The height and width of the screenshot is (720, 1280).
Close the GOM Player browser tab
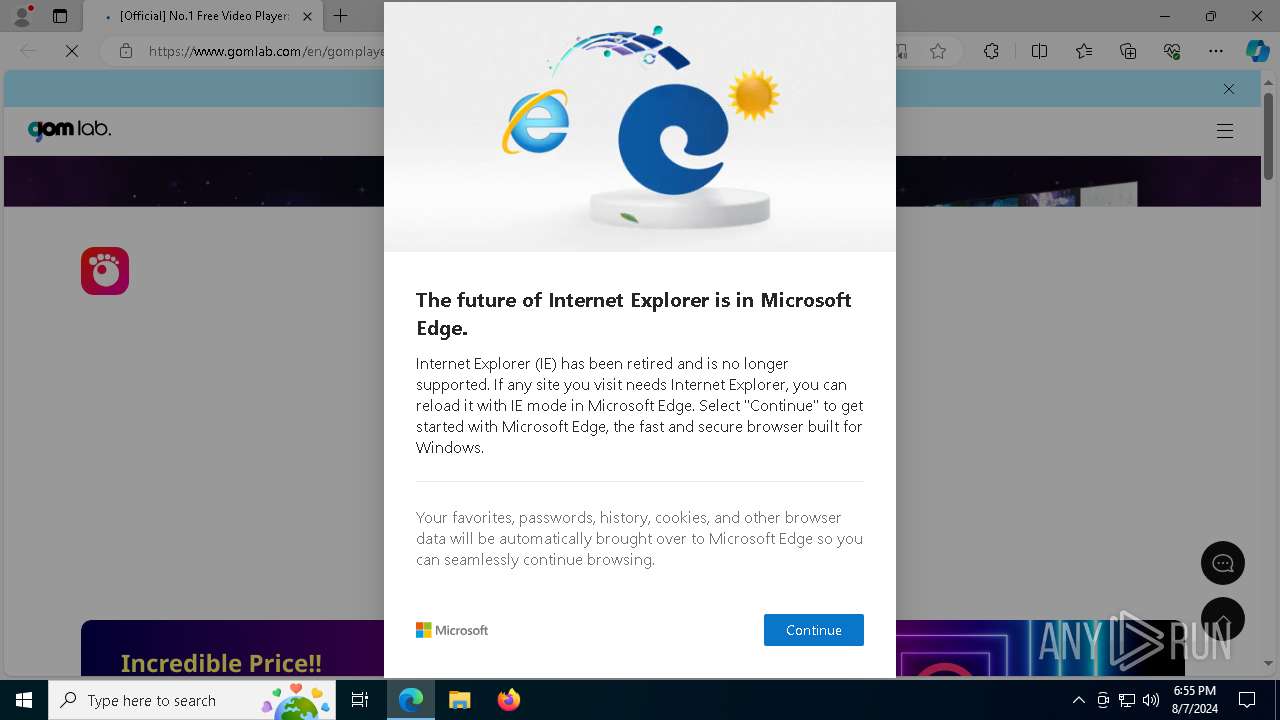point(307,16)
